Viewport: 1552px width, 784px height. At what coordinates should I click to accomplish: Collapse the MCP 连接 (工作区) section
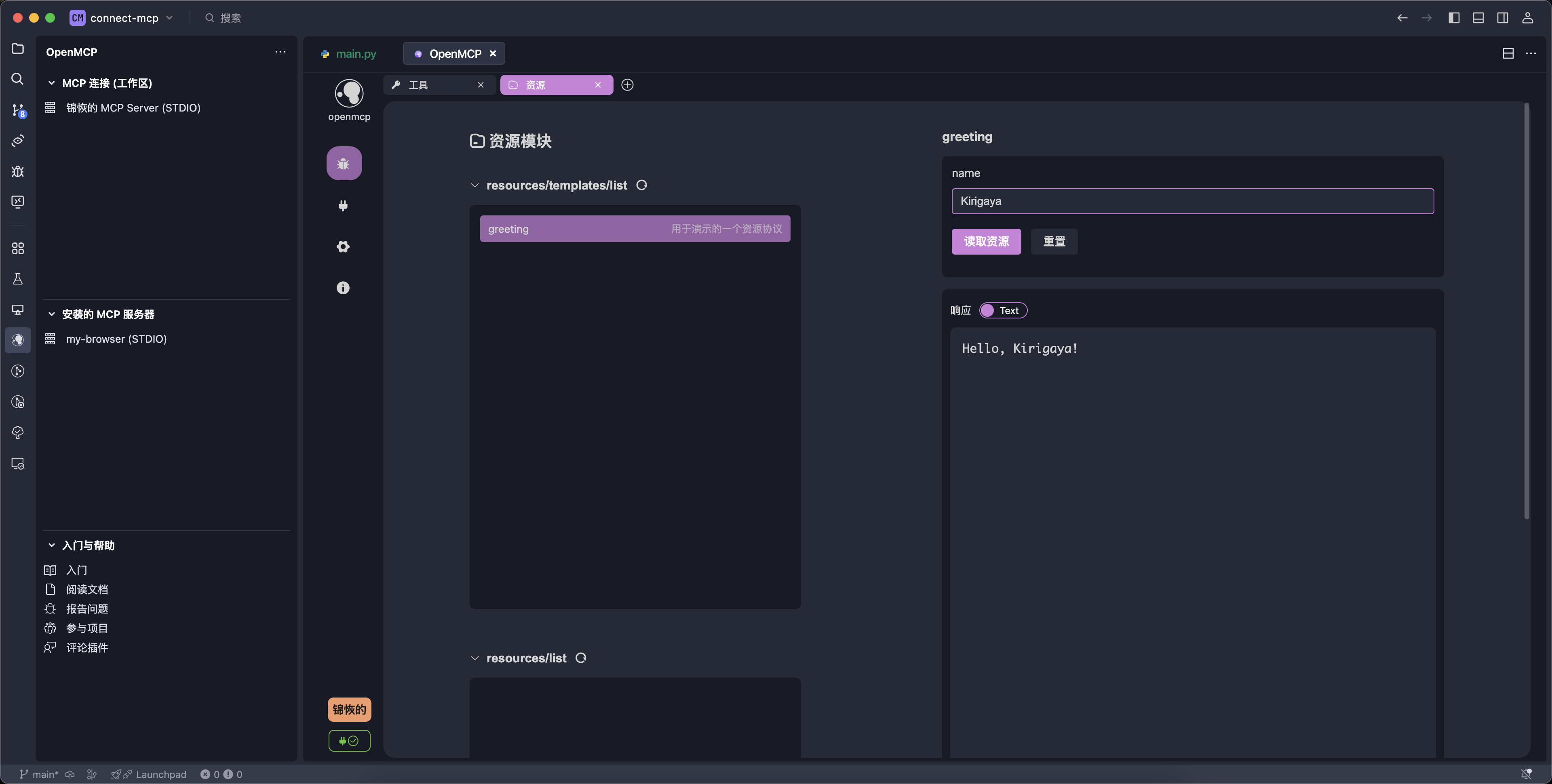click(x=51, y=83)
